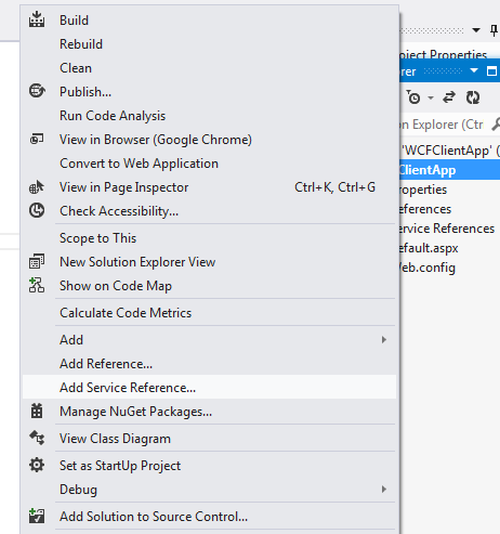Click the Refresh icon in Solution Explorer
Viewport: 500px width, 534px height.
(x=473, y=97)
